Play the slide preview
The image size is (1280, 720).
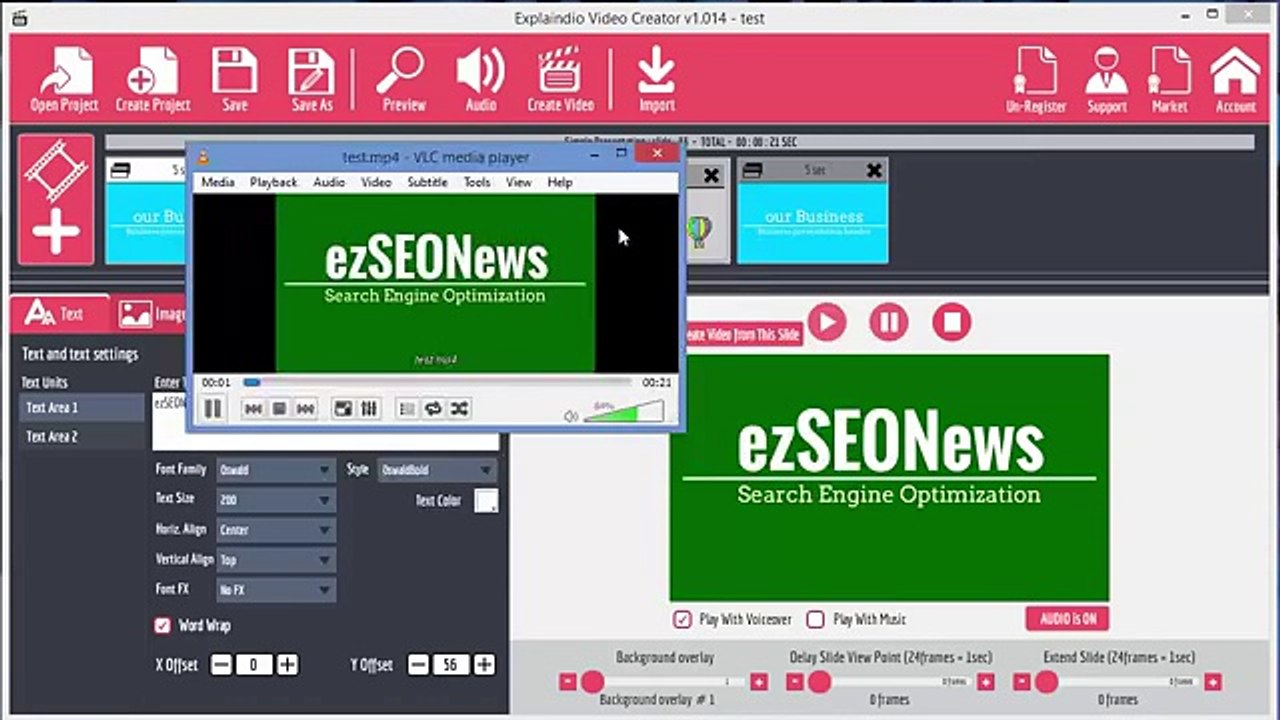(827, 322)
